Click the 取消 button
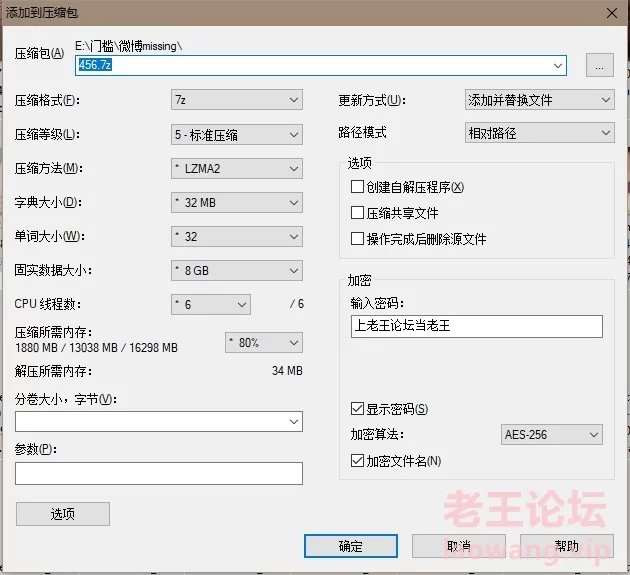 [x=458, y=546]
